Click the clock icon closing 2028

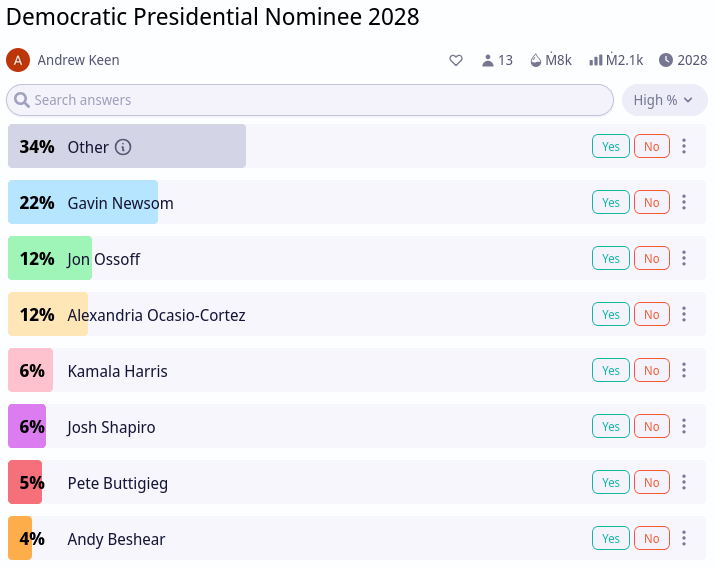(x=666, y=60)
